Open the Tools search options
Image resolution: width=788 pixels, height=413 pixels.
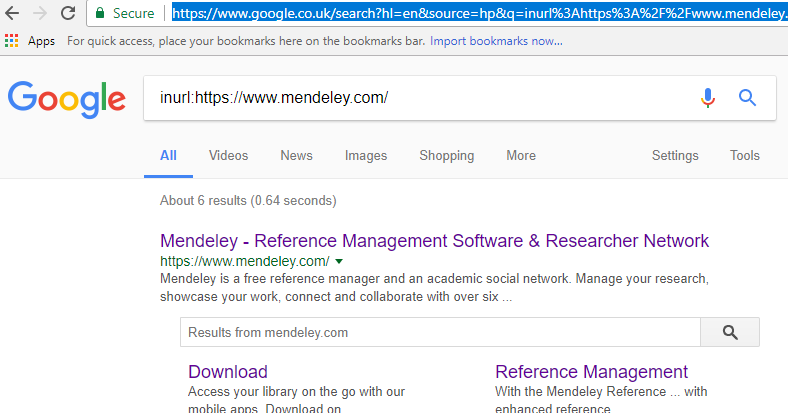[744, 155]
